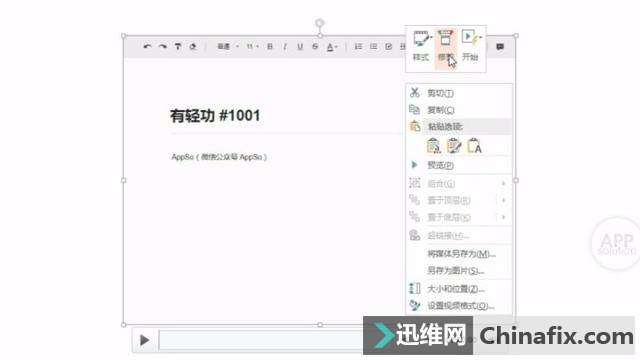Click the copy pages icon

[415, 109]
